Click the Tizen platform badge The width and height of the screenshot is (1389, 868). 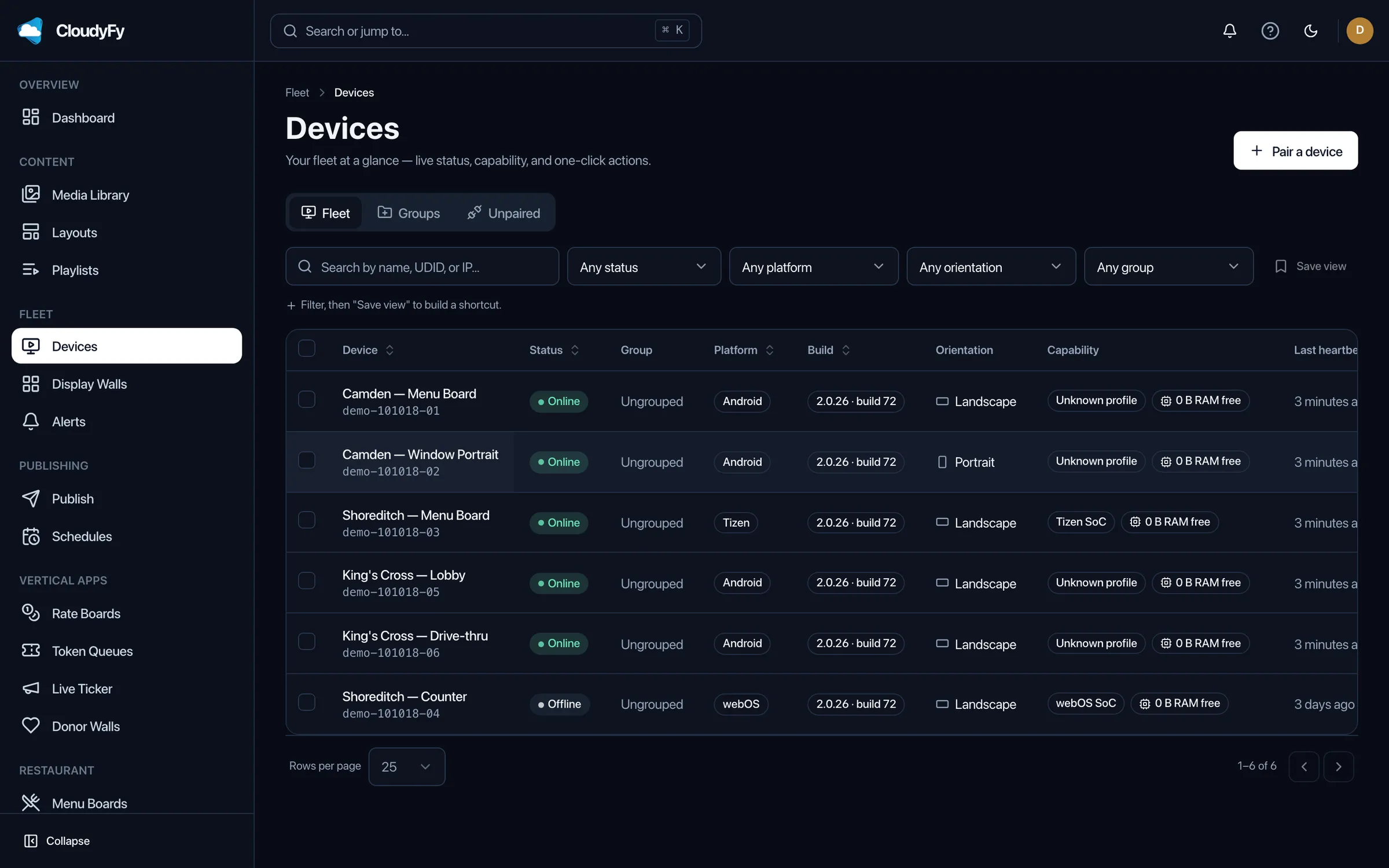(736, 523)
